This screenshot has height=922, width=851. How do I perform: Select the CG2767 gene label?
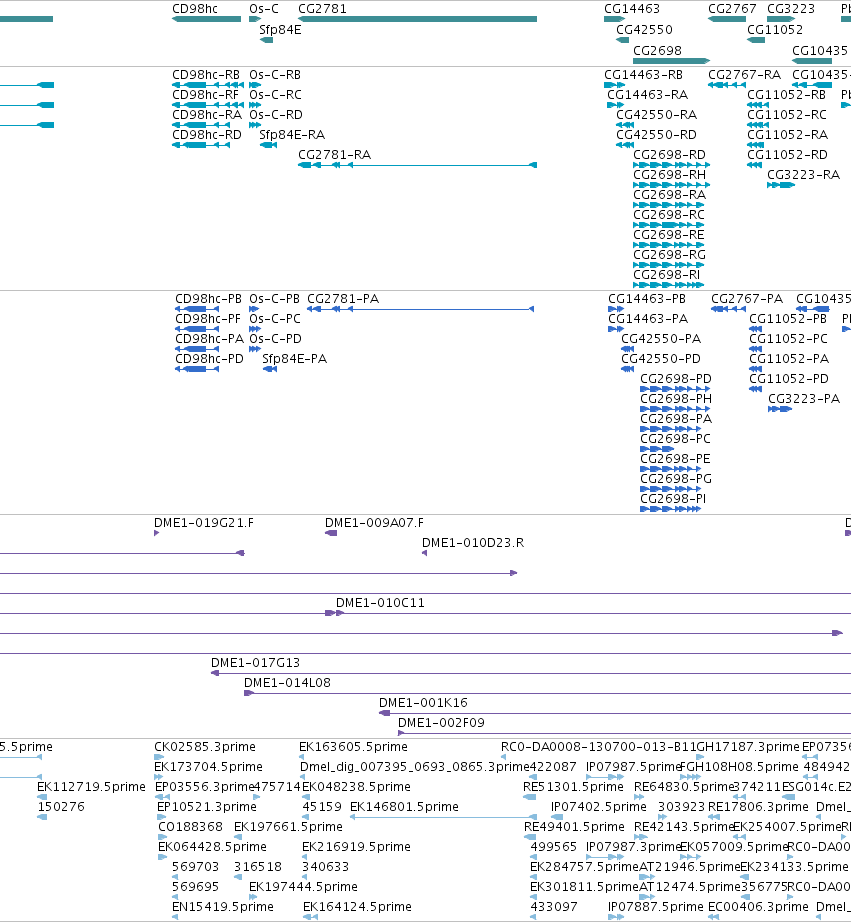[x=732, y=9]
